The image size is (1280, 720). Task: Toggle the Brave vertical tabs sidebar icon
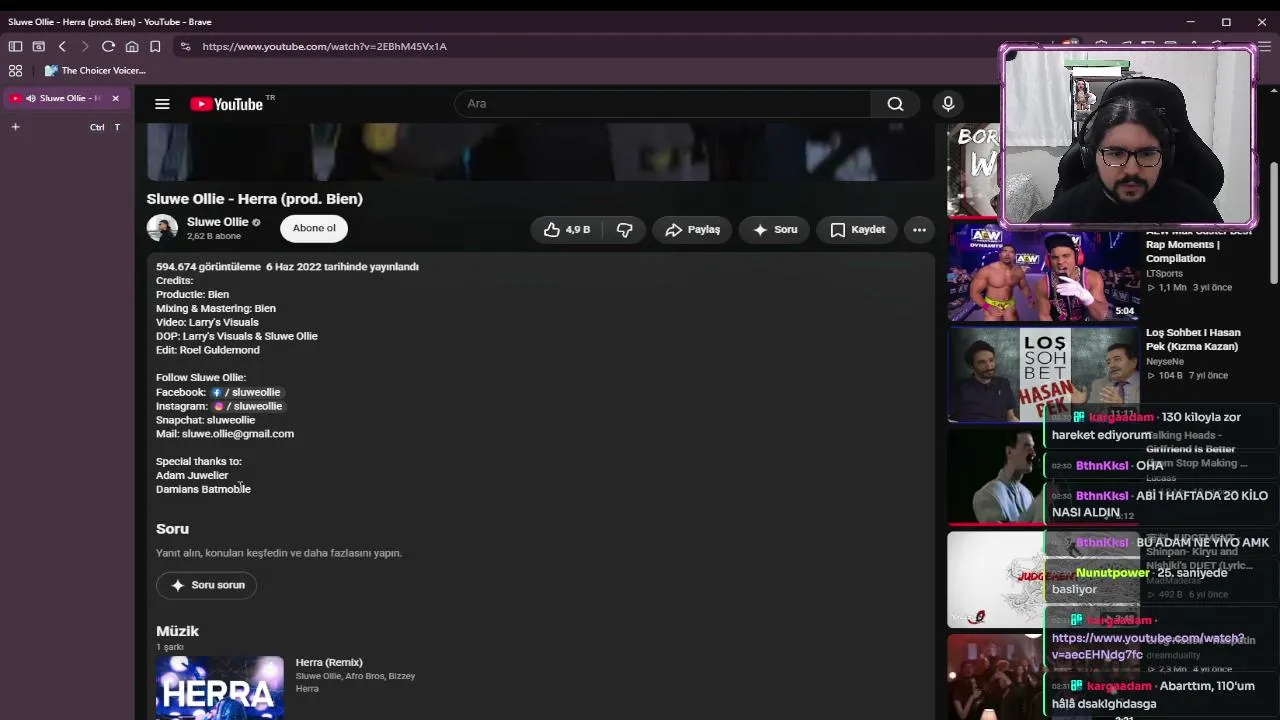(15, 46)
